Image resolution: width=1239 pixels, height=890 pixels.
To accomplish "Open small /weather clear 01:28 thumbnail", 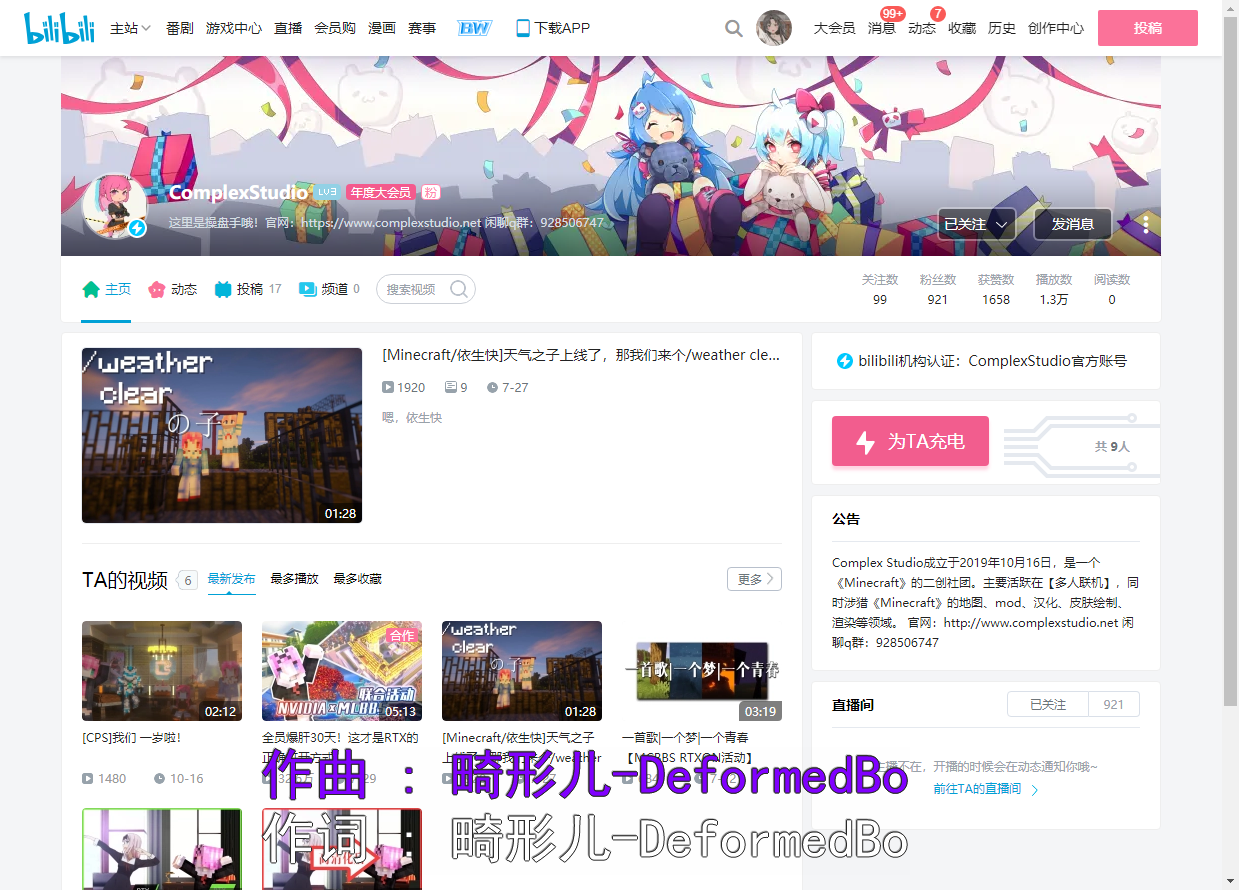I will [x=522, y=671].
